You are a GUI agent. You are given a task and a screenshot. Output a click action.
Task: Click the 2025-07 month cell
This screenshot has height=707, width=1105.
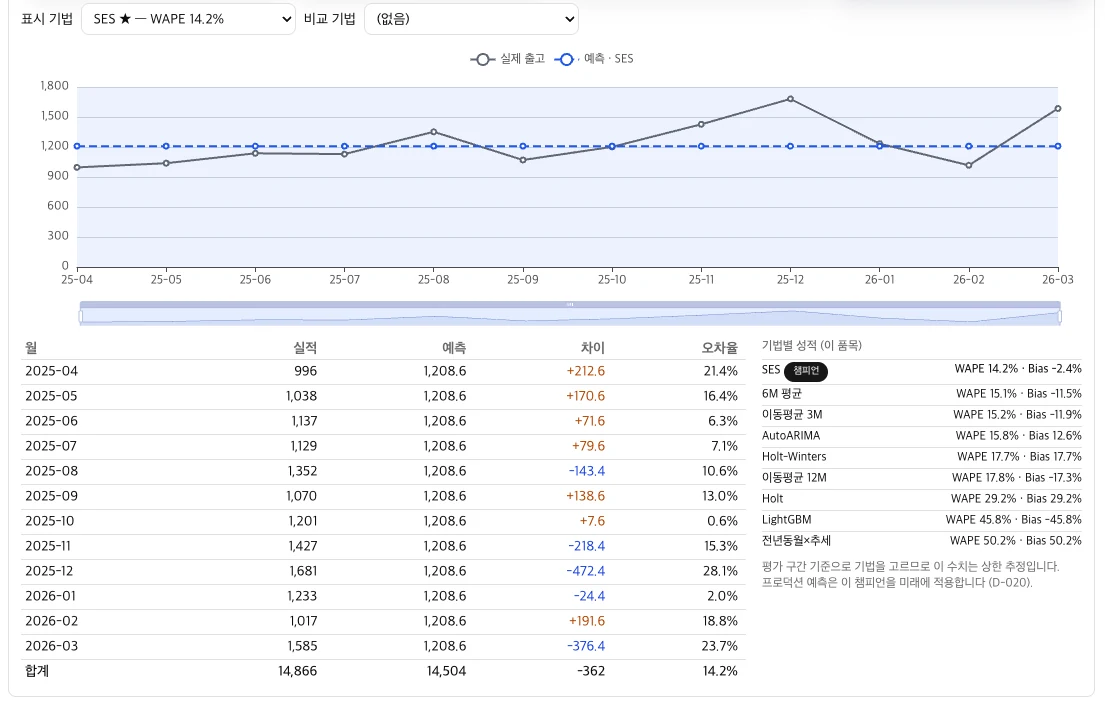[51, 446]
